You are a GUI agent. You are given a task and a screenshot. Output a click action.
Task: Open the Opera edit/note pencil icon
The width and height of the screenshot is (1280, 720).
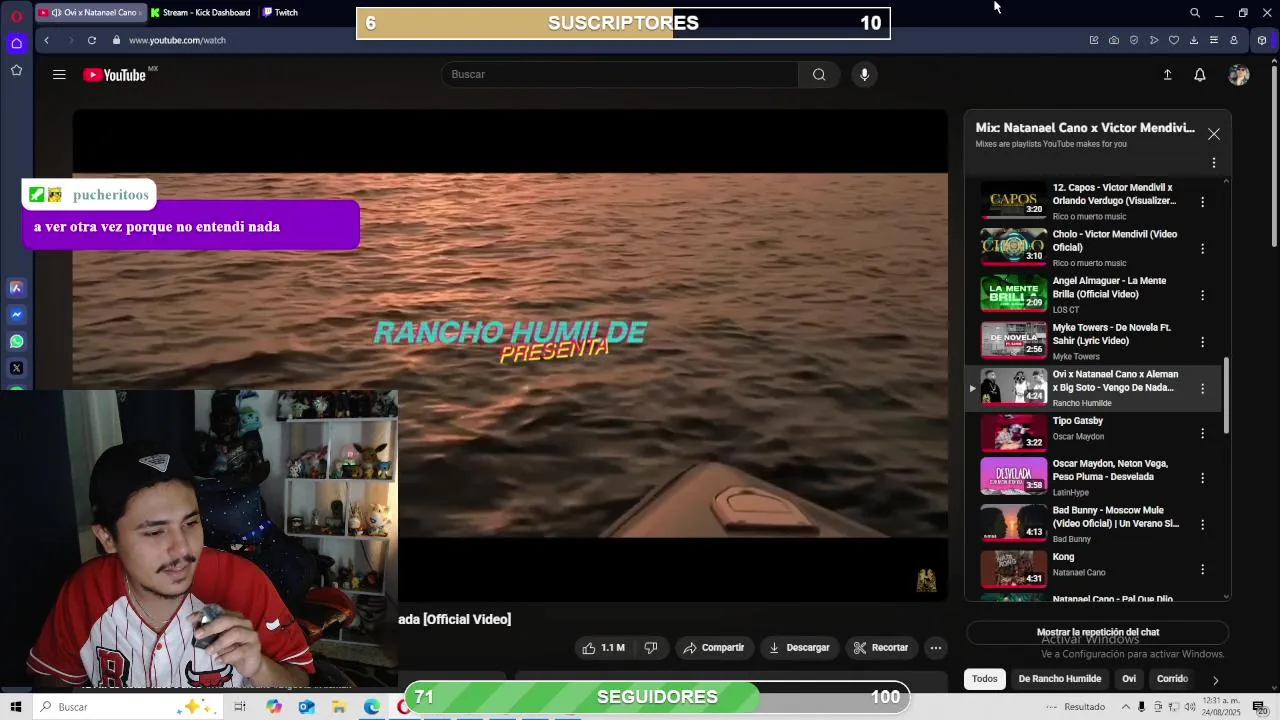coord(1094,40)
